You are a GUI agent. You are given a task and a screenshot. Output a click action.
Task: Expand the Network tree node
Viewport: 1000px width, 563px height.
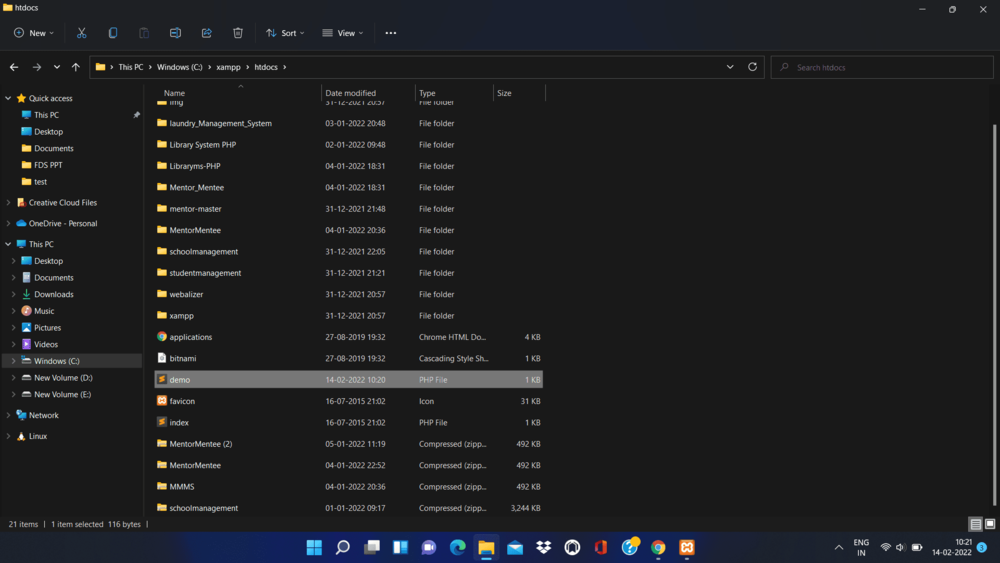(8, 415)
